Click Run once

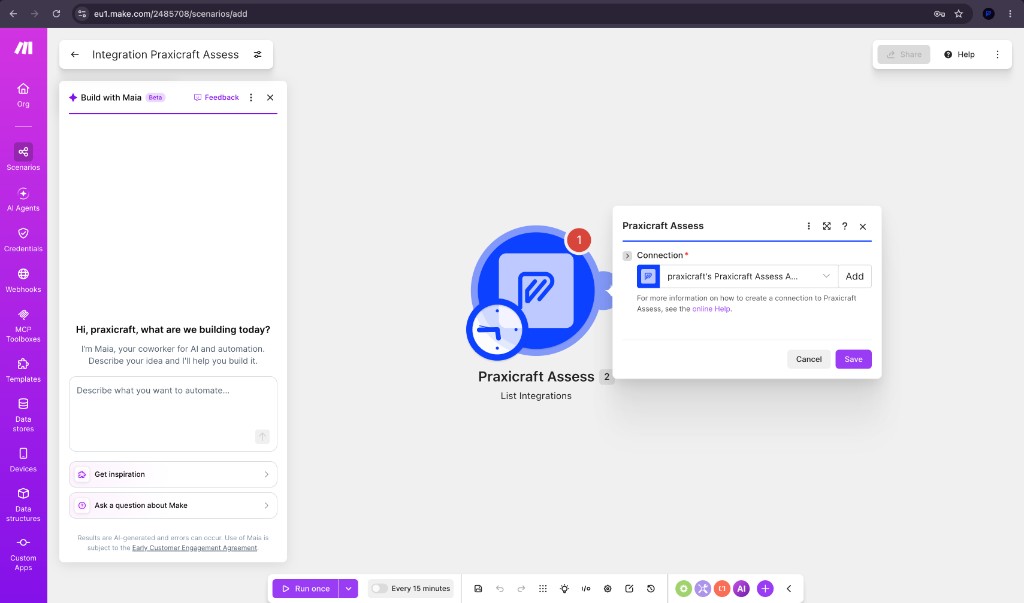(x=306, y=589)
